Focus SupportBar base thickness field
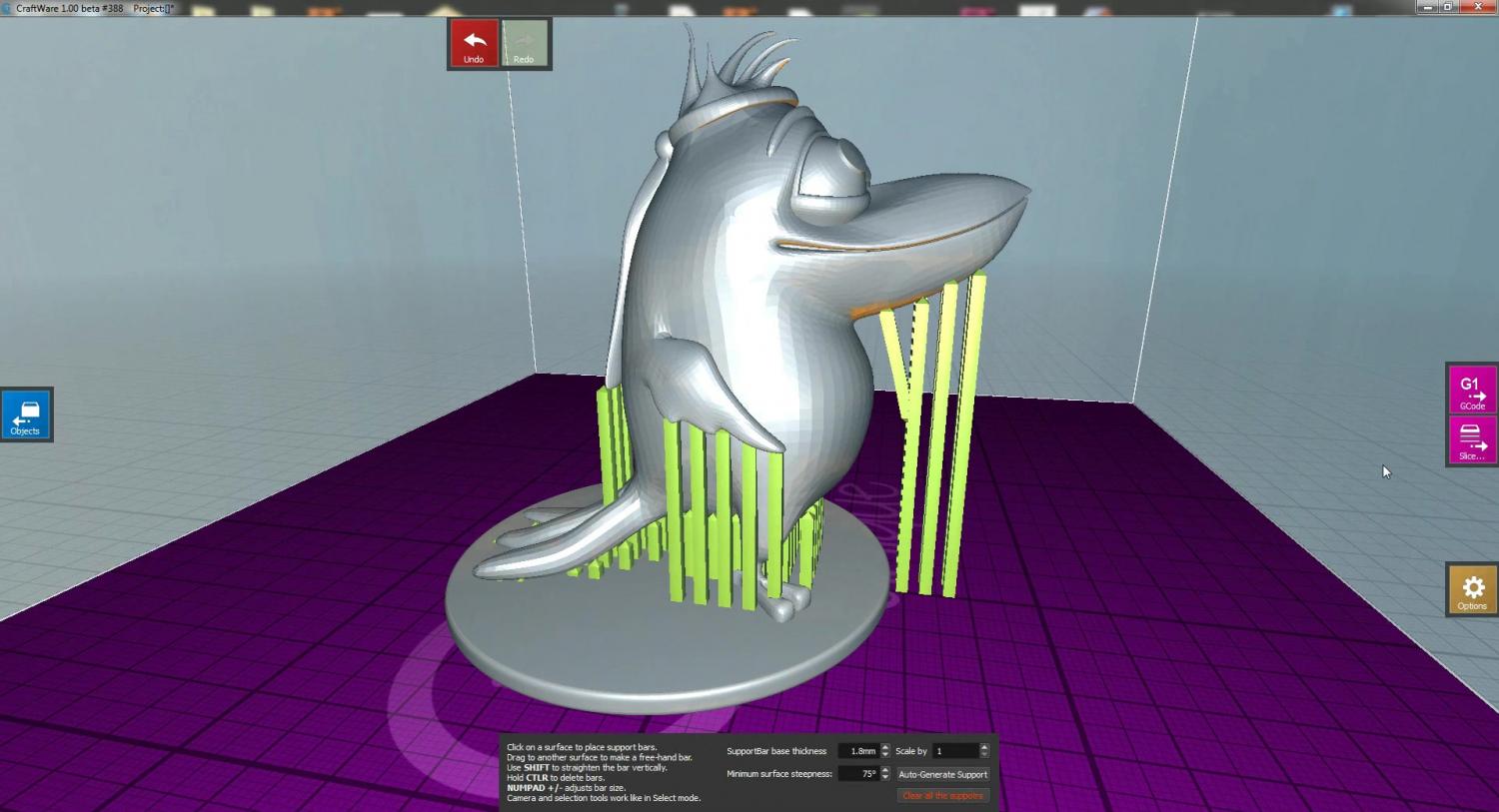 [857, 751]
